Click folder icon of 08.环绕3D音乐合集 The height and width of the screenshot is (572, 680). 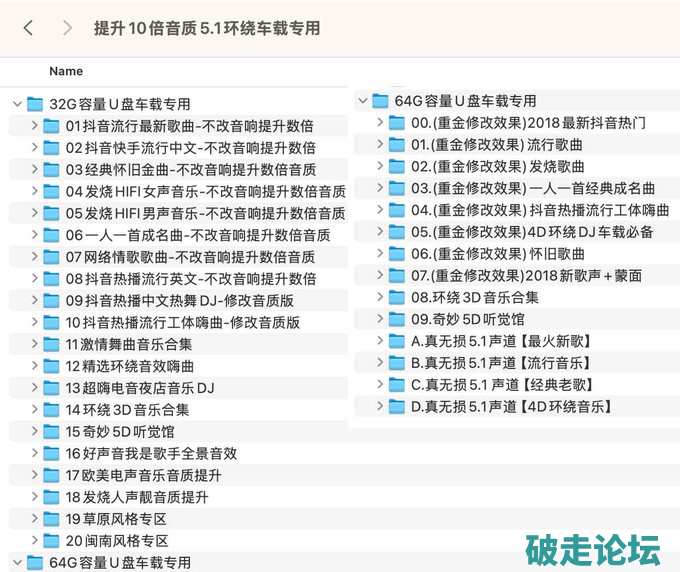[397, 297]
